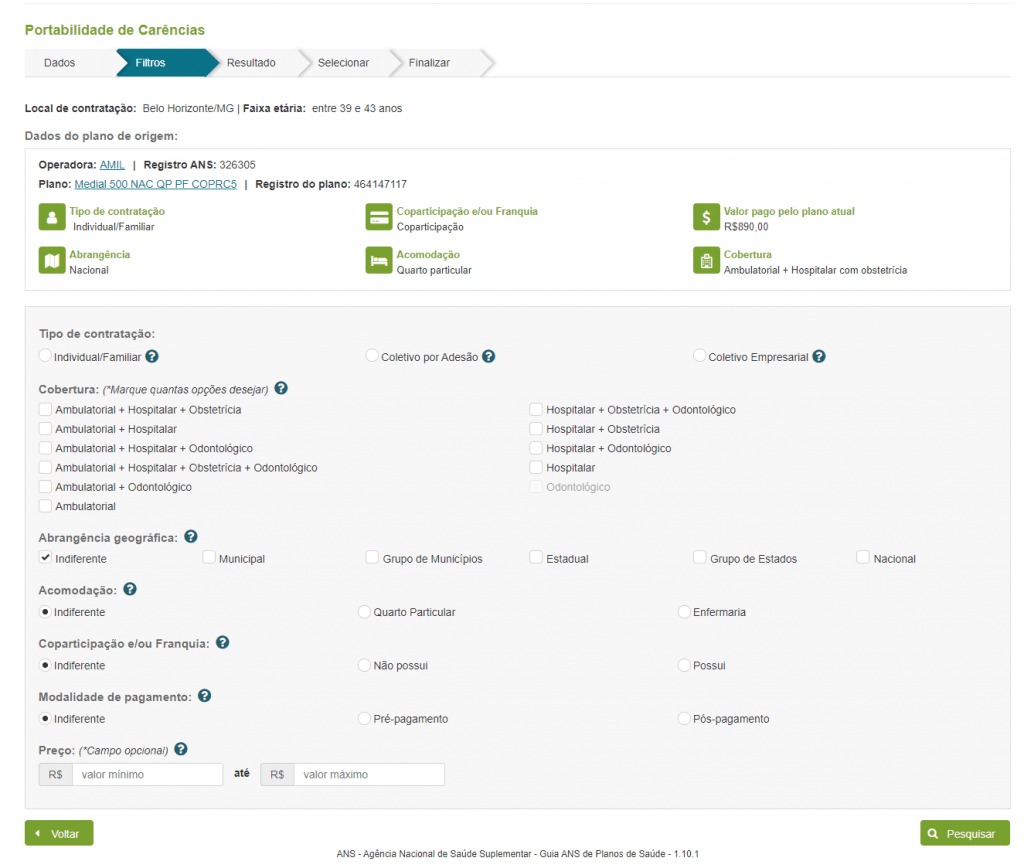
Task: Go to the Dados step tab
Action: [60, 63]
